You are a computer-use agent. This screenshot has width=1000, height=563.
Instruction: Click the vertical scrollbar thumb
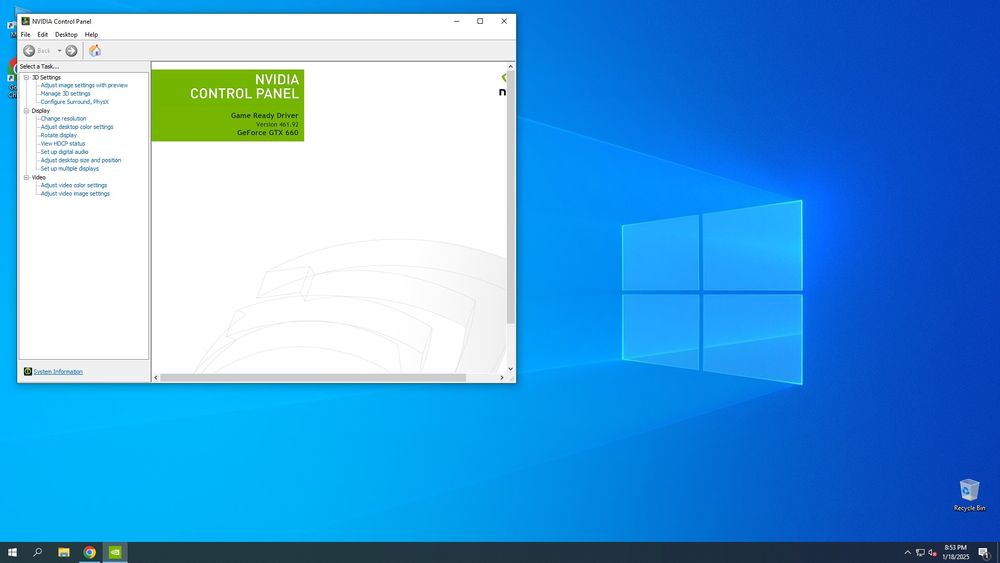point(510,198)
